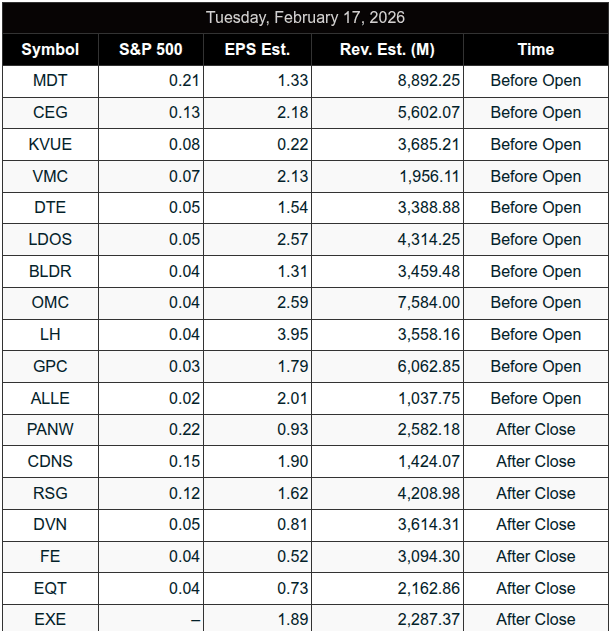Viewport: 612px width, 631px height.
Task: Click the EPS Est. column header
Action: pos(257,49)
